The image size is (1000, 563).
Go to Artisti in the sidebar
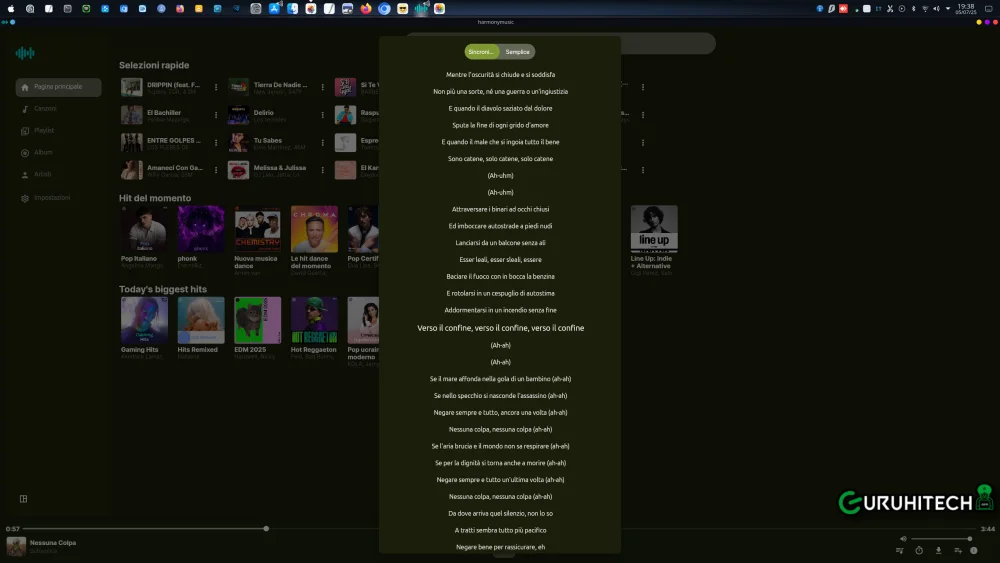coord(43,175)
